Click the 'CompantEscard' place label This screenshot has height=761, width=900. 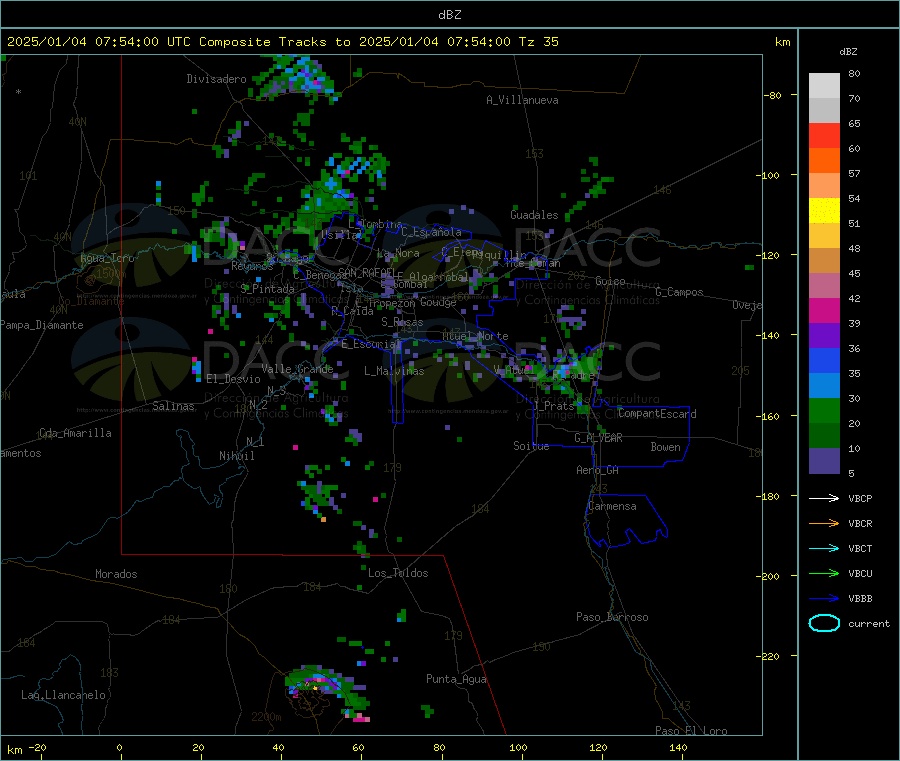coord(657,413)
